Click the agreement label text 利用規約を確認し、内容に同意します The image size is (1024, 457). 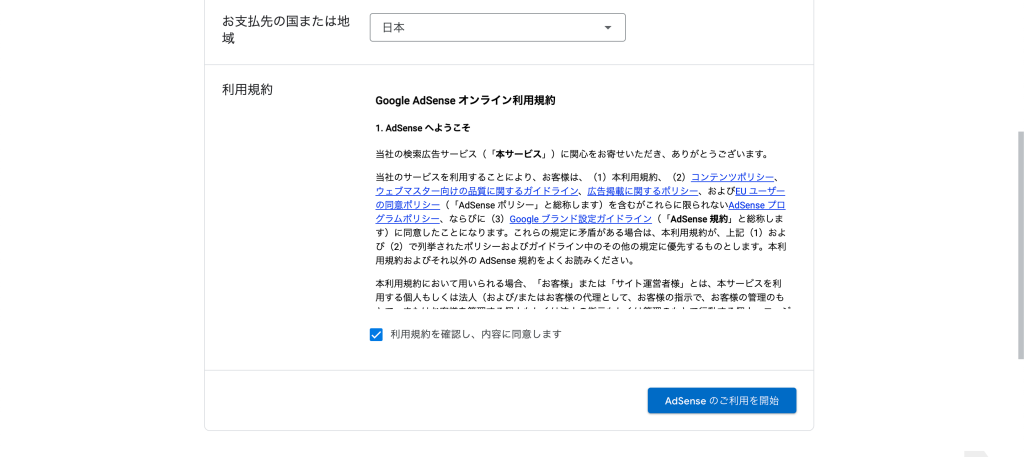[x=476, y=334]
